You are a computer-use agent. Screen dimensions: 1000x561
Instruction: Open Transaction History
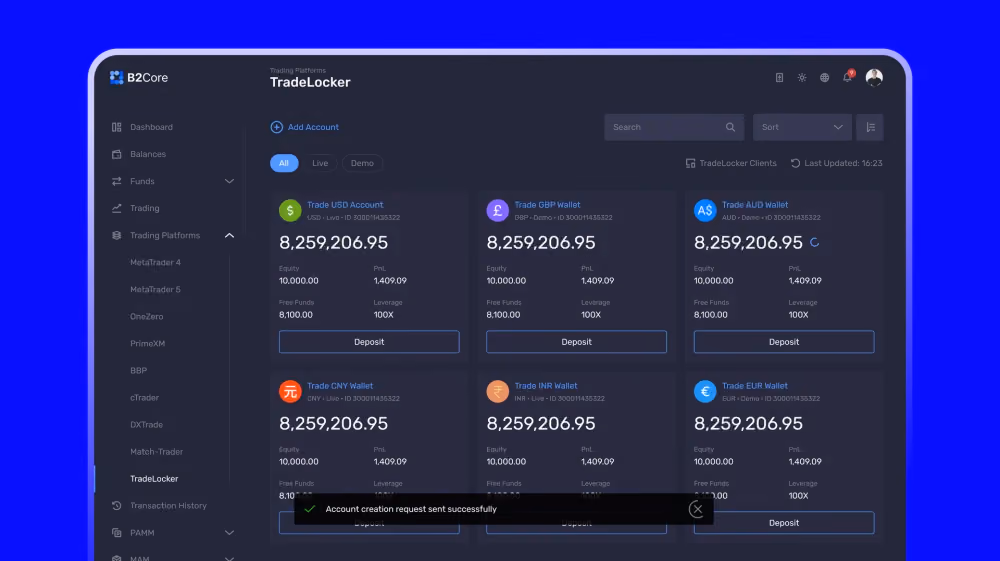(168, 506)
